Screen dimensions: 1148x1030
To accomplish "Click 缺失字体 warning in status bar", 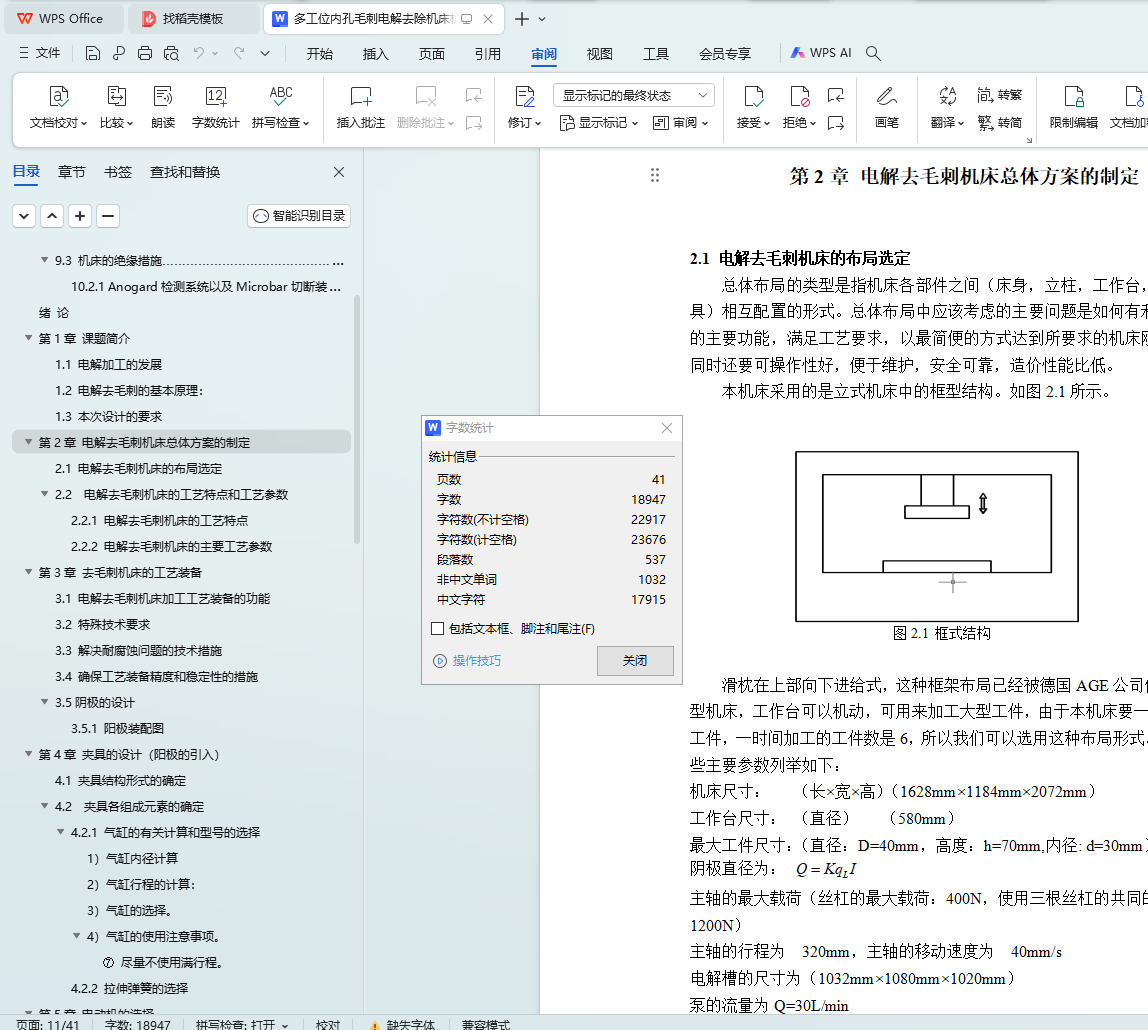I will pyautogui.click(x=402, y=1024).
